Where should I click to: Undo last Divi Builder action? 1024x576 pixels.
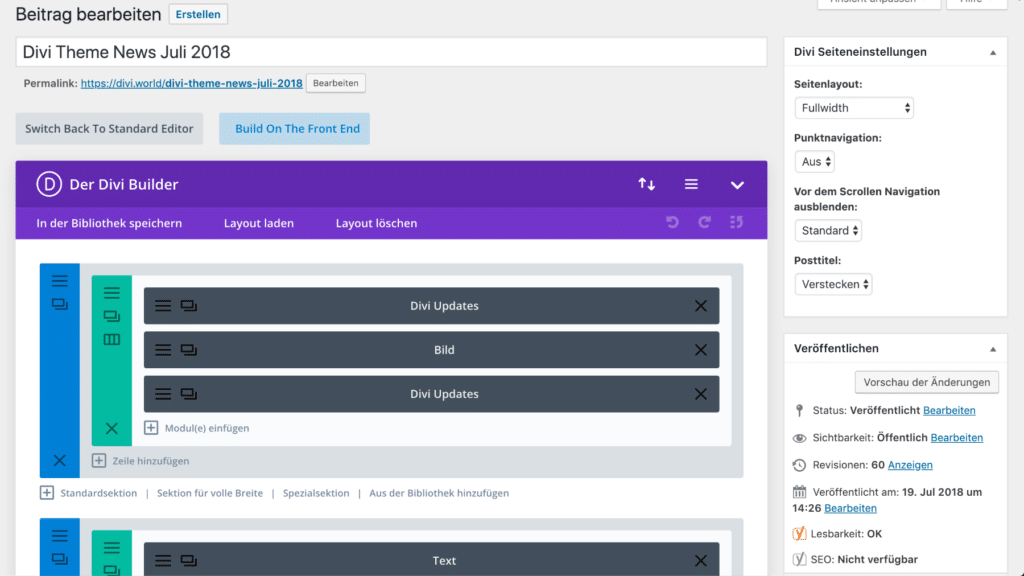[672, 222]
